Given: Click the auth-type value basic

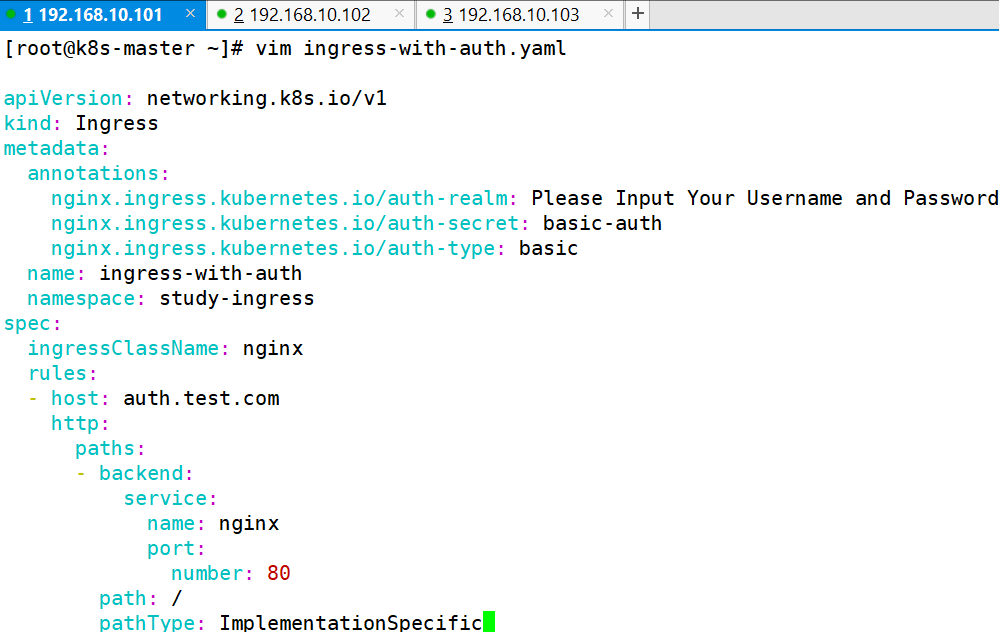Looking at the screenshot, I should pyautogui.click(x=548, y=248).
